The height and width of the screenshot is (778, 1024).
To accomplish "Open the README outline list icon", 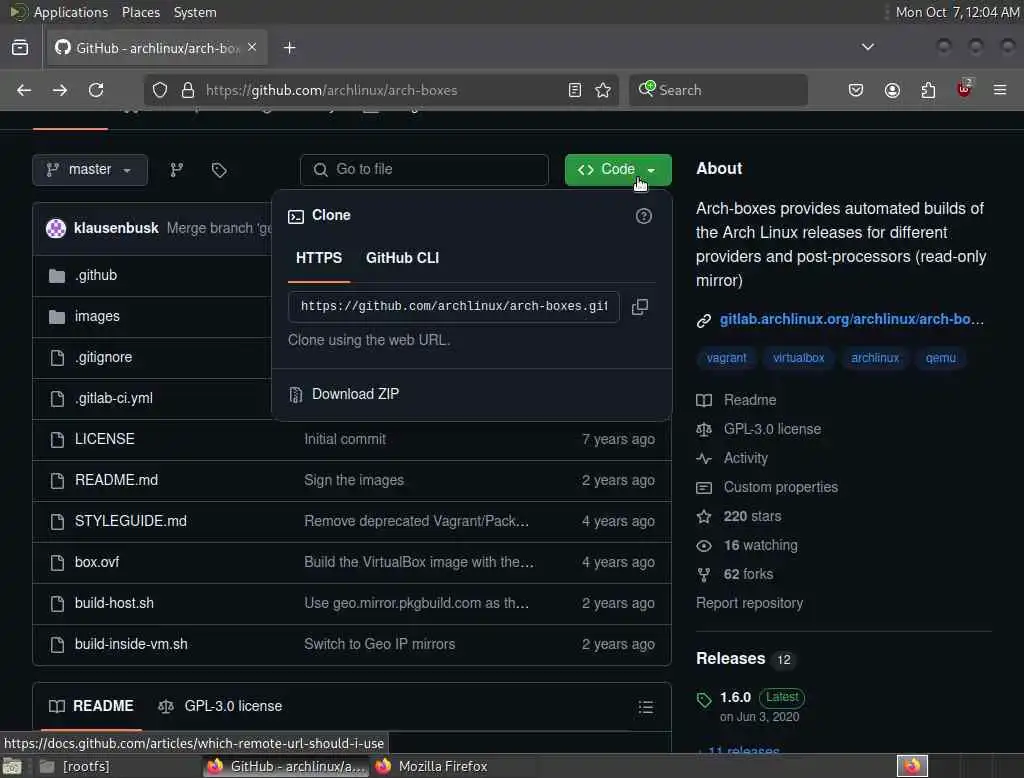I will 646,707.
